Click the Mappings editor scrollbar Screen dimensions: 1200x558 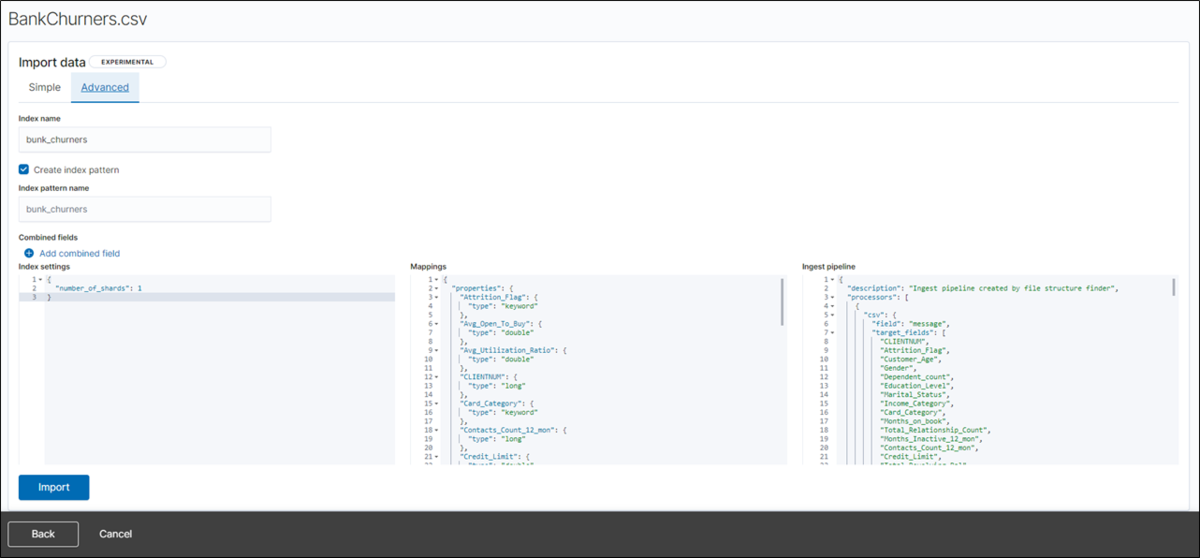782,302
